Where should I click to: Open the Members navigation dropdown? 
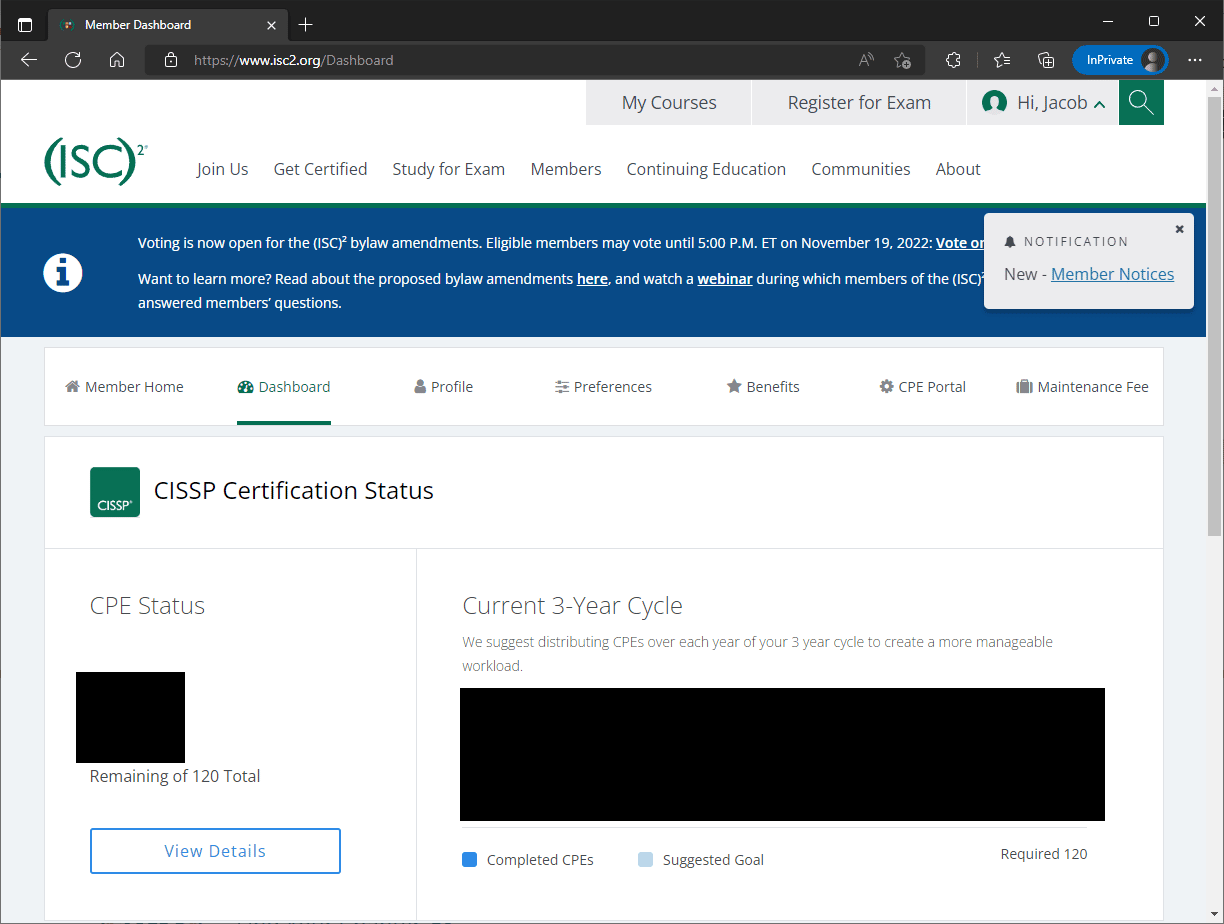click(x=566, y=169)
